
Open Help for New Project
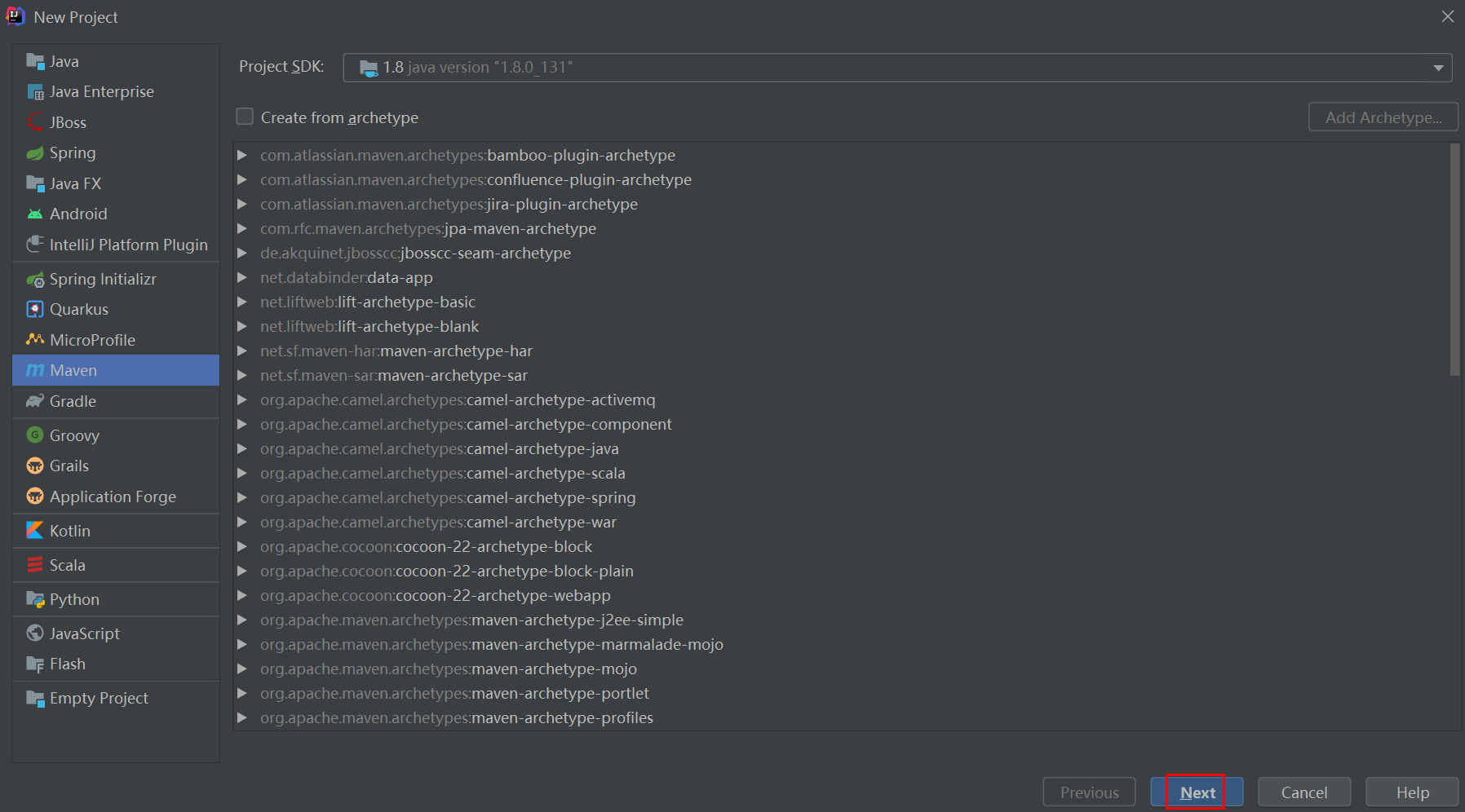pyautogui.click(x=1412, y=792)
